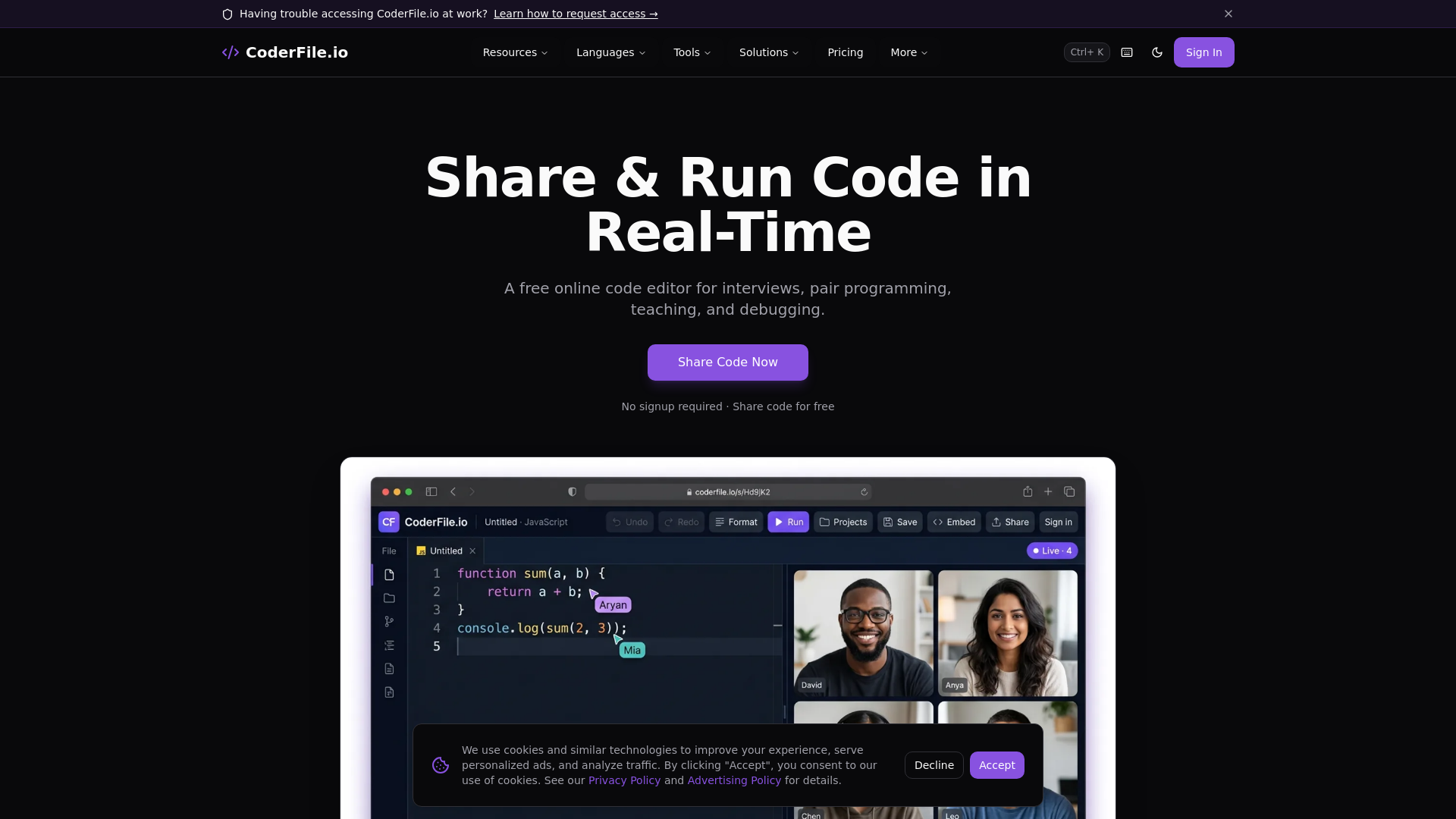1456x819 pixels.
Task: Click Save in the editor preview toolbar
Action: pos(900,522)
